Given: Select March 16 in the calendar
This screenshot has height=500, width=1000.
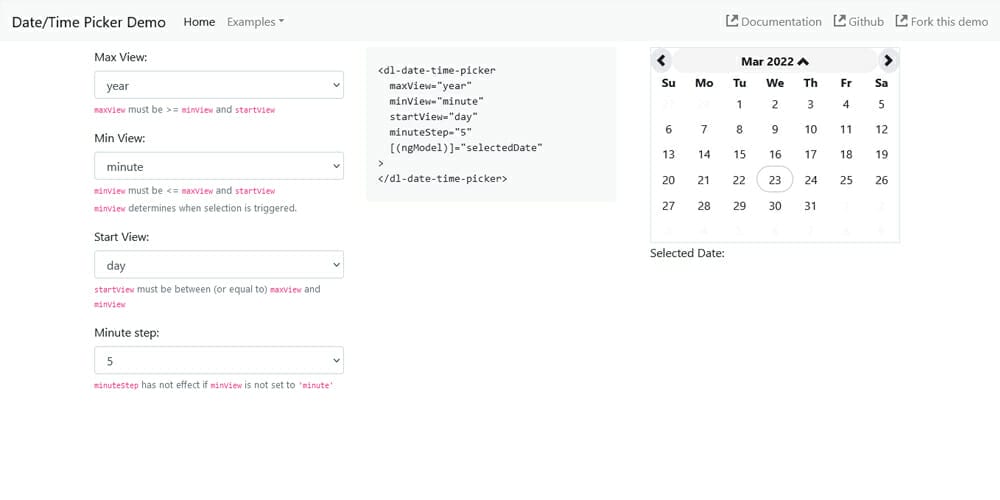Looking at the screenshot, I should click(775, 154).
